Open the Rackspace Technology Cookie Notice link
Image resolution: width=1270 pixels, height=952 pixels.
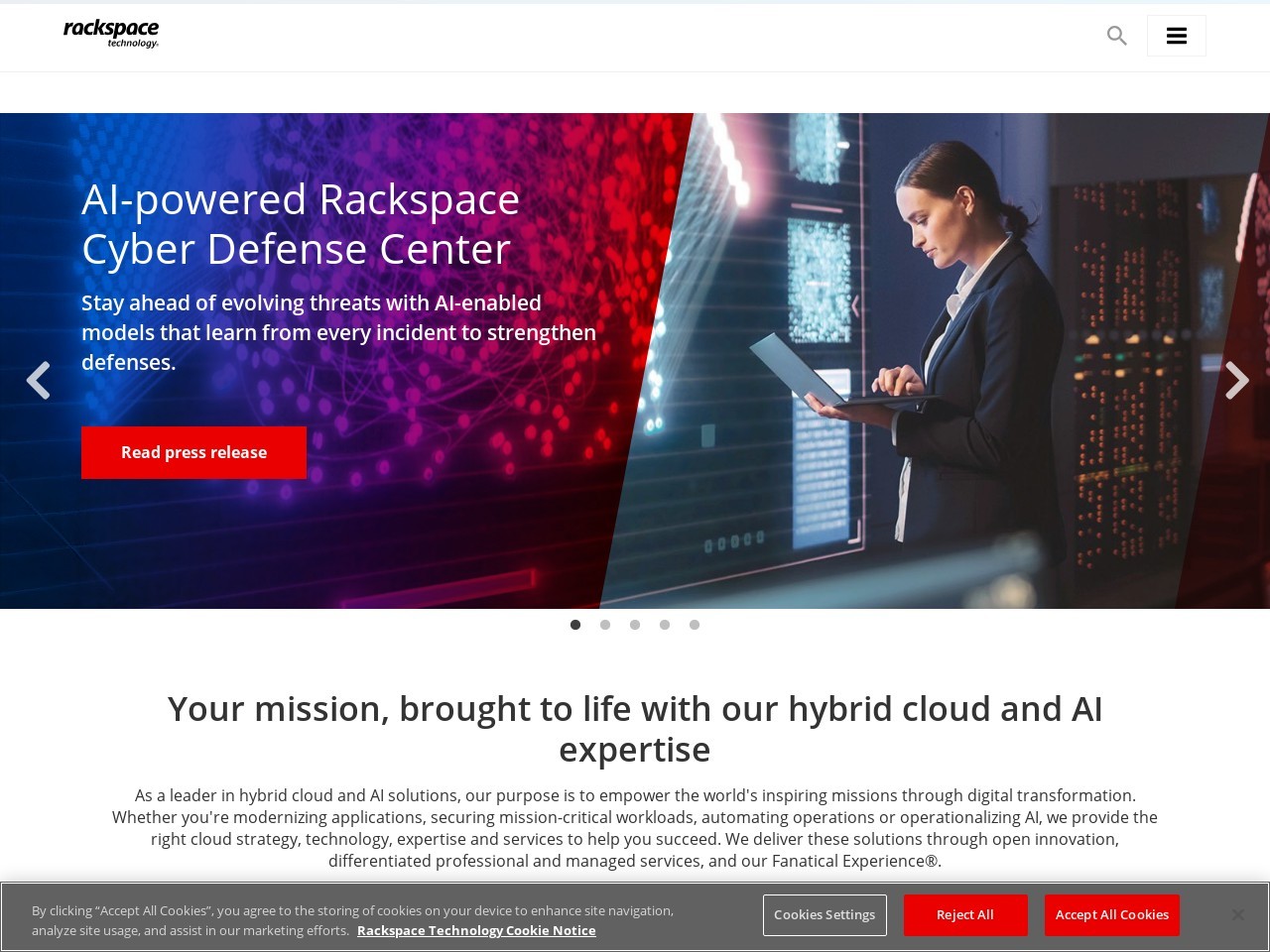pos(476,930)
